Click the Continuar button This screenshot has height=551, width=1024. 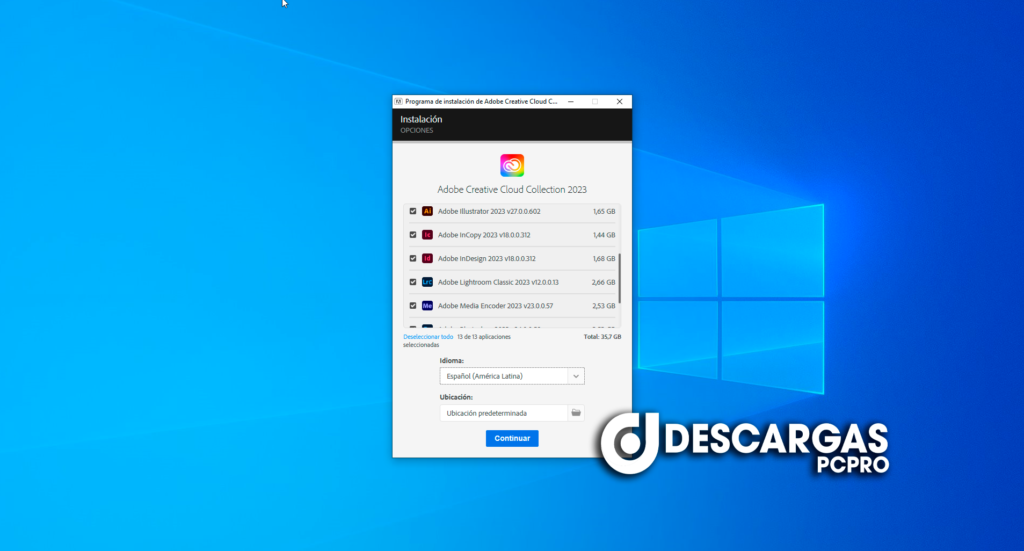click(x=512, y=438)
